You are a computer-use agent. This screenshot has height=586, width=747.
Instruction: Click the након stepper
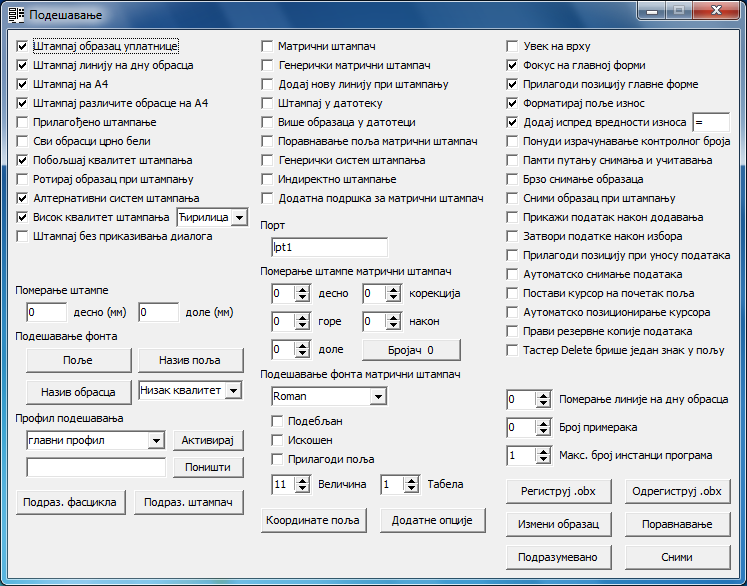coord(382,322)
